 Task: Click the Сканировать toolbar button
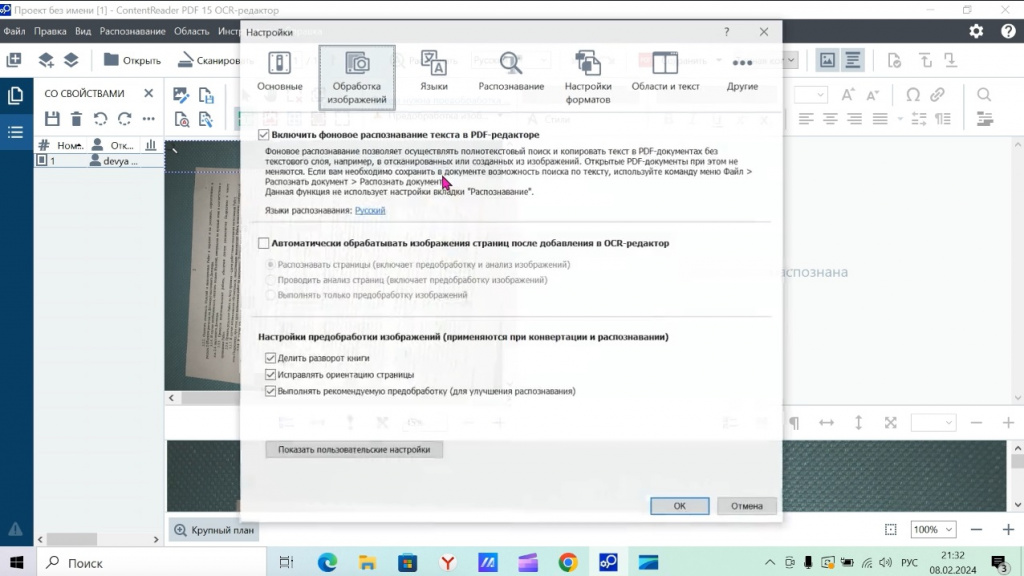(x=209, y=60)
